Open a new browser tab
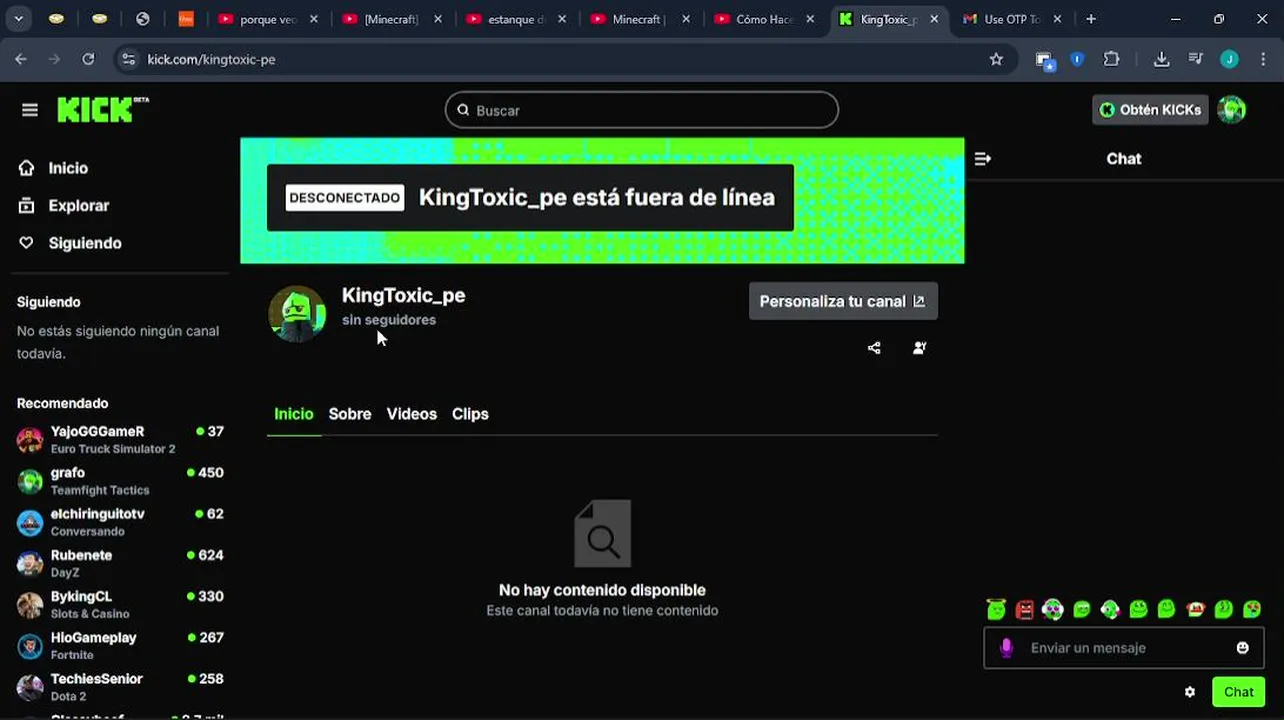Screen dimensions: 1284x720 pos(1091,19)
